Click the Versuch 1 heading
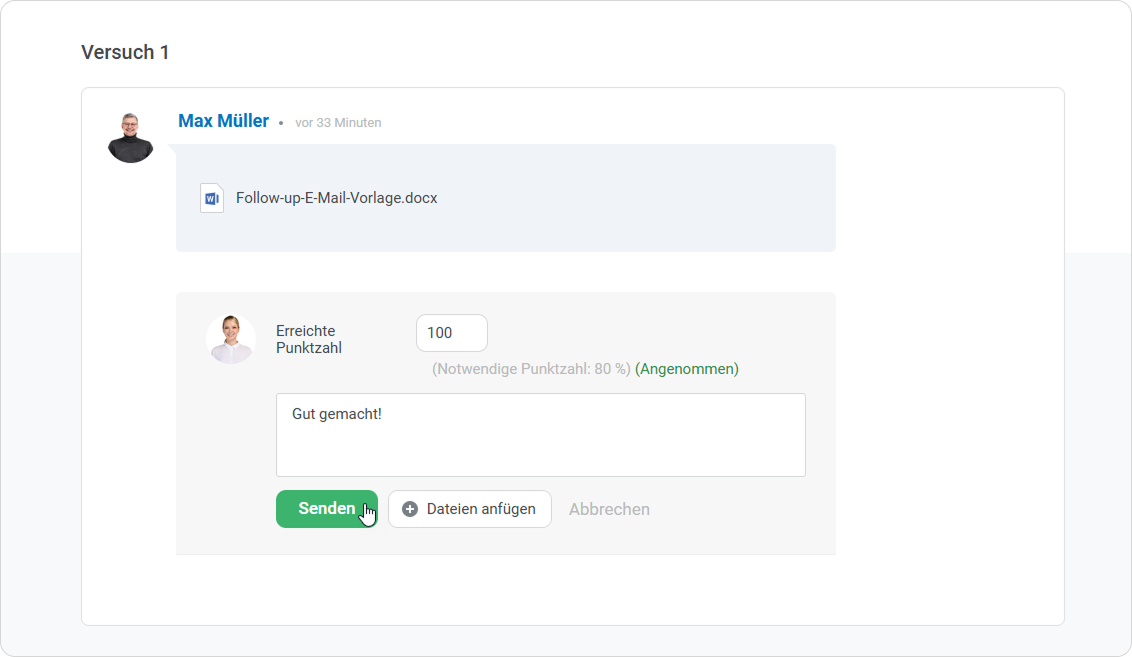 click(x=125, y=52)
